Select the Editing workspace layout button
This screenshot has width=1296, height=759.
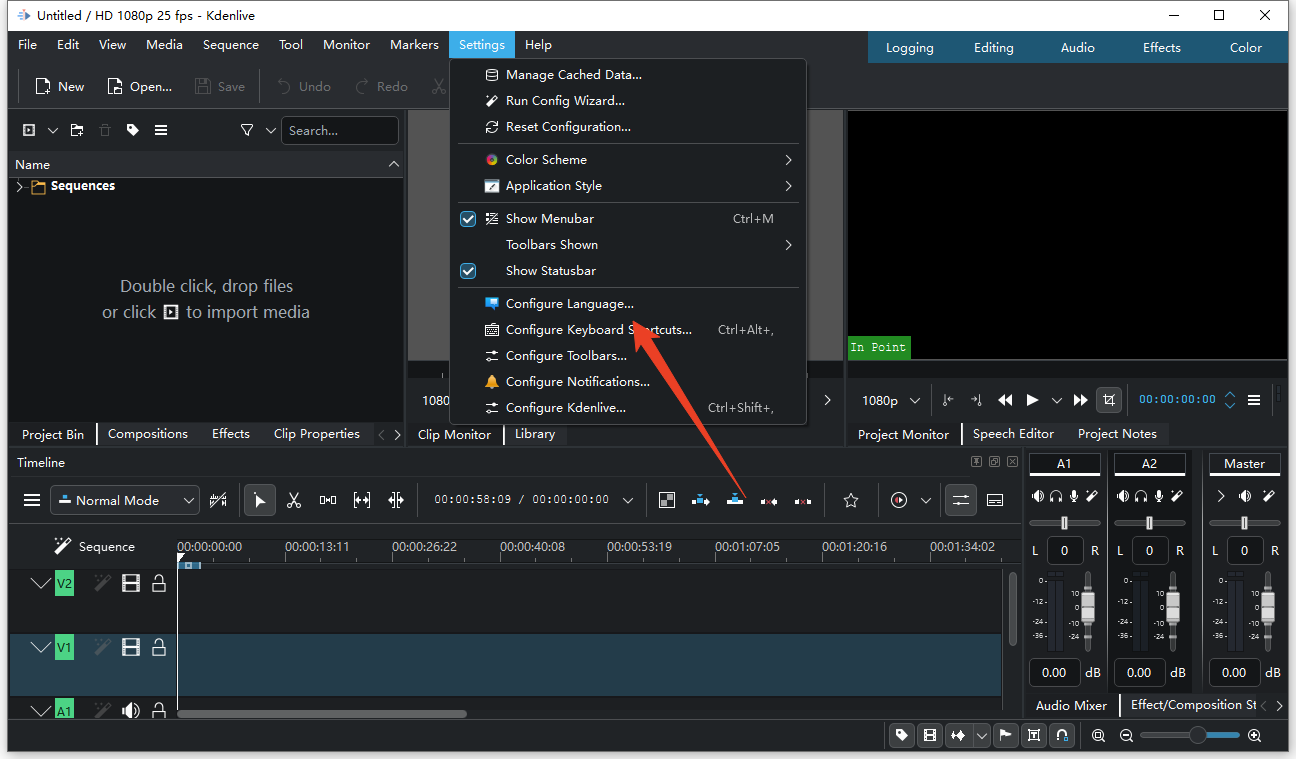993,48
